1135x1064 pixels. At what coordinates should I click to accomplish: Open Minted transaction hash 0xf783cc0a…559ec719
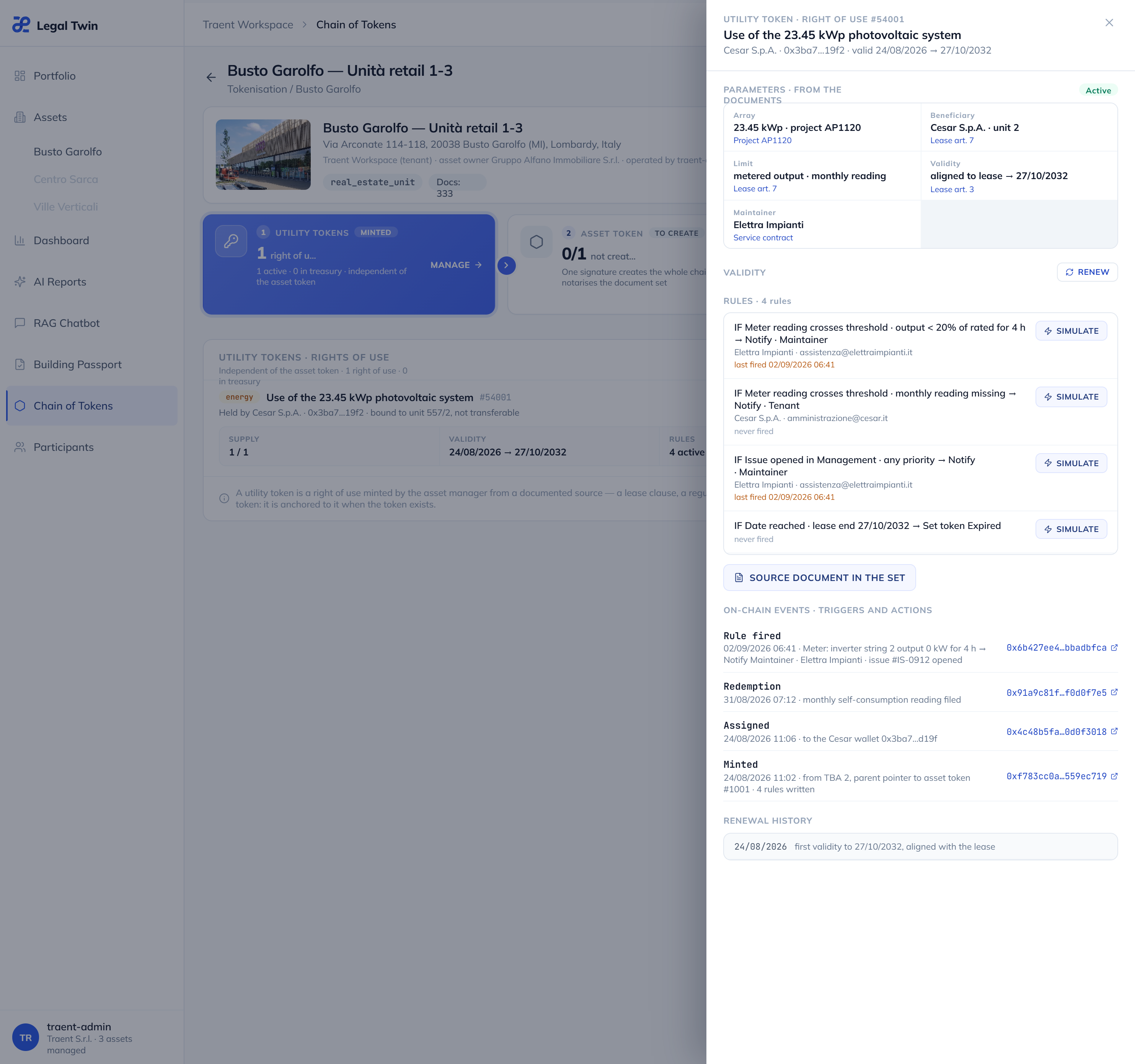pyautogui.click(x=1056, y=776)
